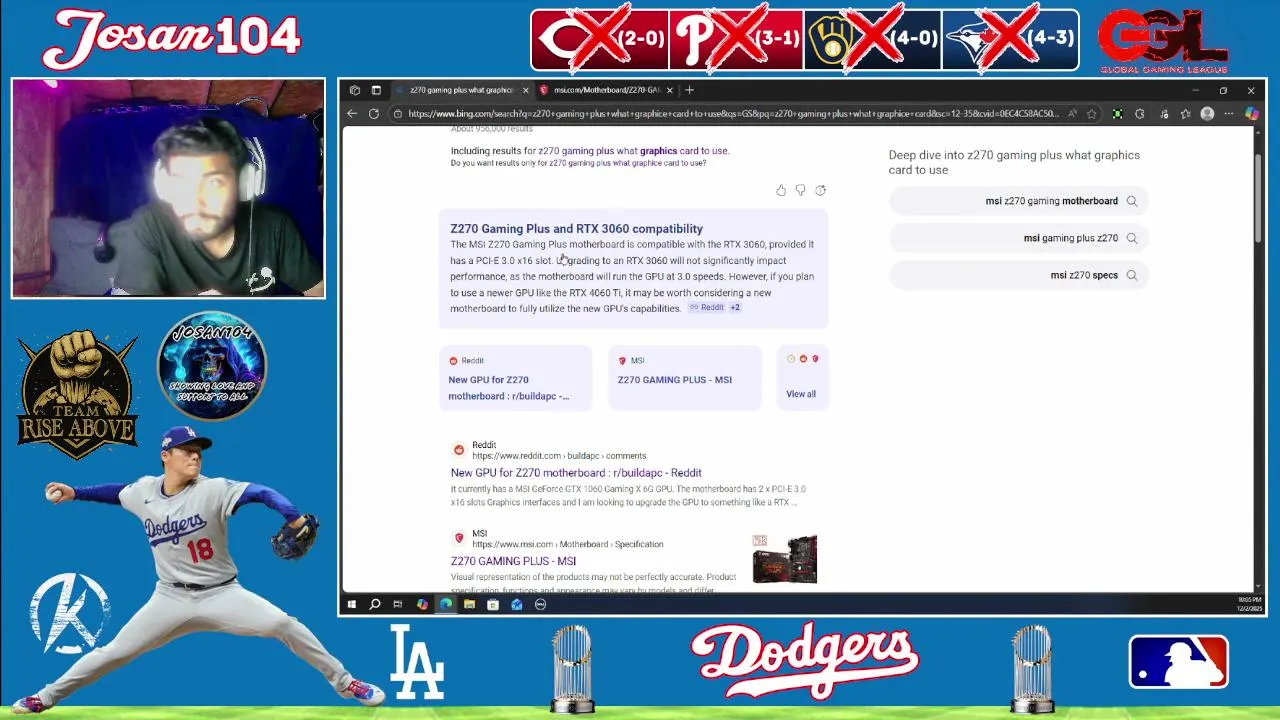Viewport: 1280px width, 720px height.
Task: Add page to favorites star icon
Action: 1092,114
